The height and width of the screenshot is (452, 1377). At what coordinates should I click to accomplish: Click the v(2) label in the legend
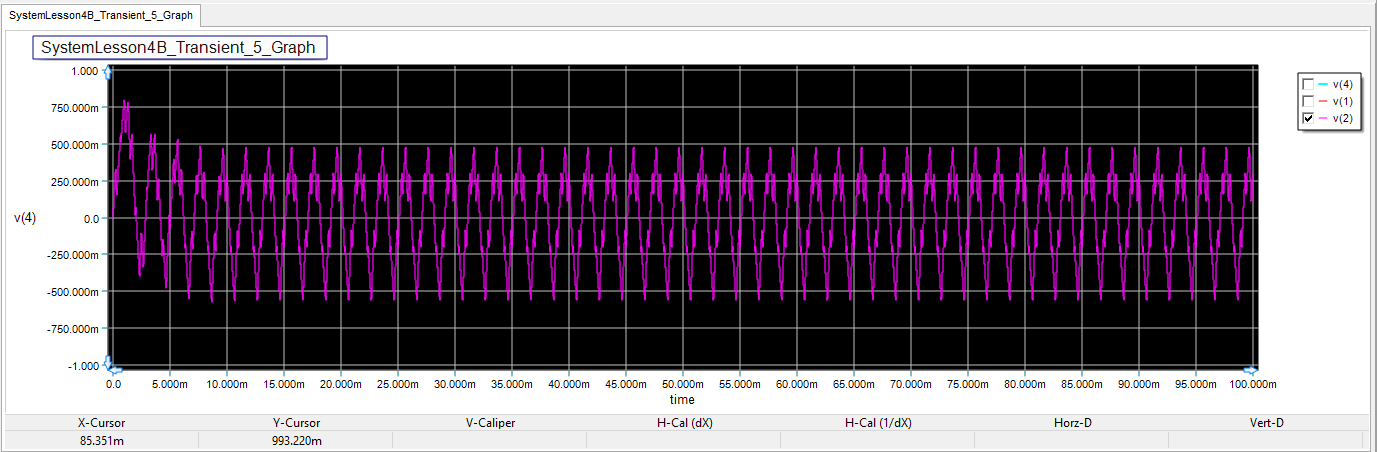coord(1343,119)
